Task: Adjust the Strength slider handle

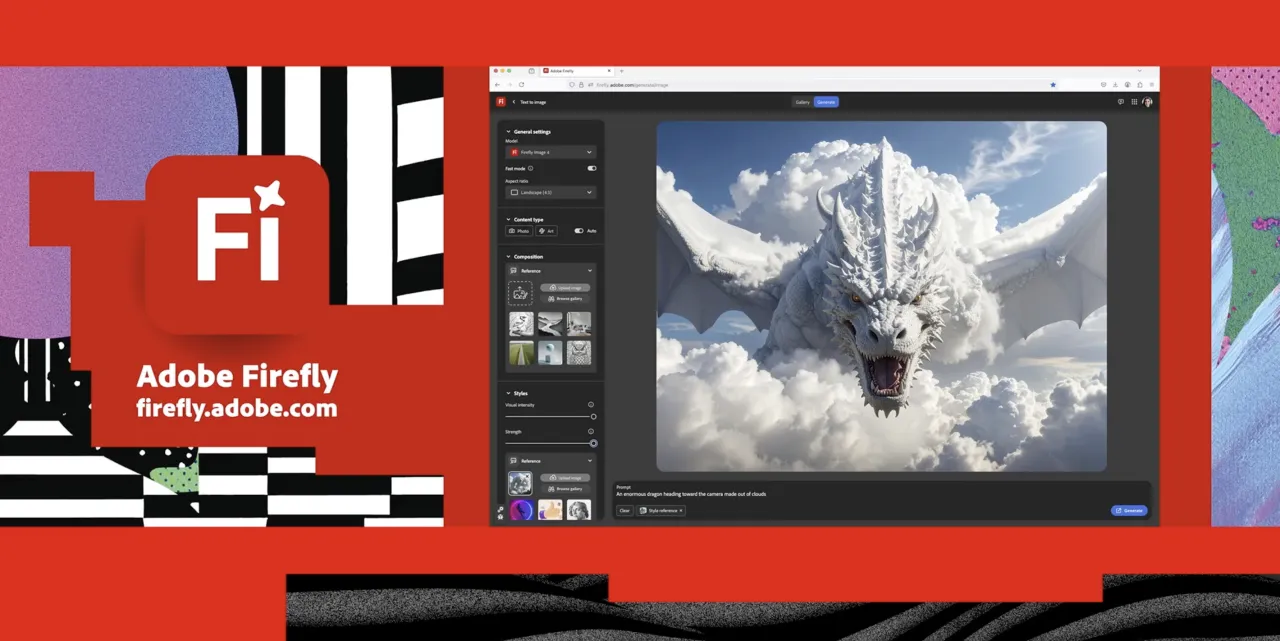Action: pyautogui.click(x=593, y=443)
